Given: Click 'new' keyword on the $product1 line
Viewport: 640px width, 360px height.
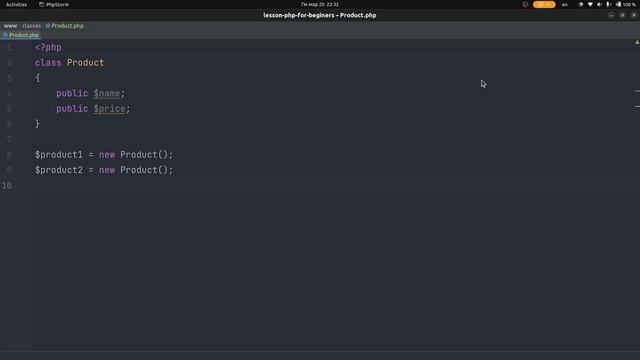Looking at the screenshot, I should click(107, 155).
